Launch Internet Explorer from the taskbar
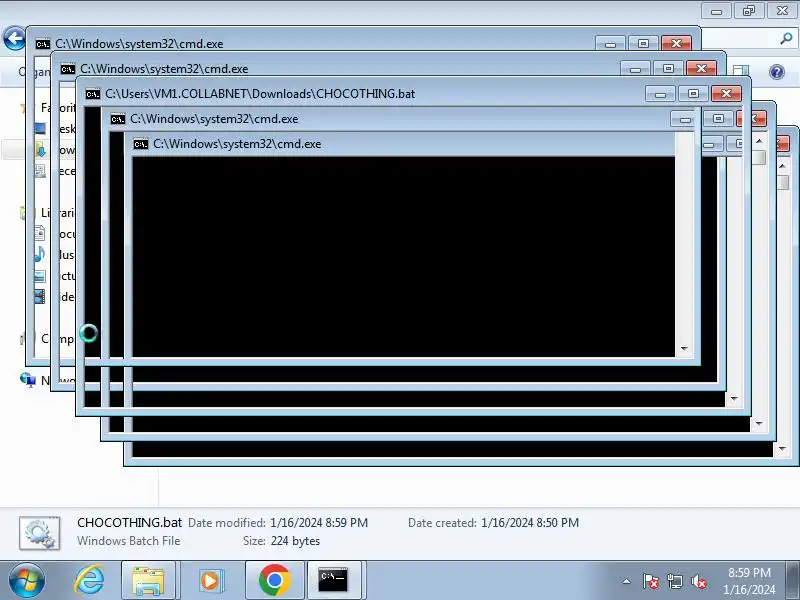Screen dimensions: 800x600 click(89, 581)
